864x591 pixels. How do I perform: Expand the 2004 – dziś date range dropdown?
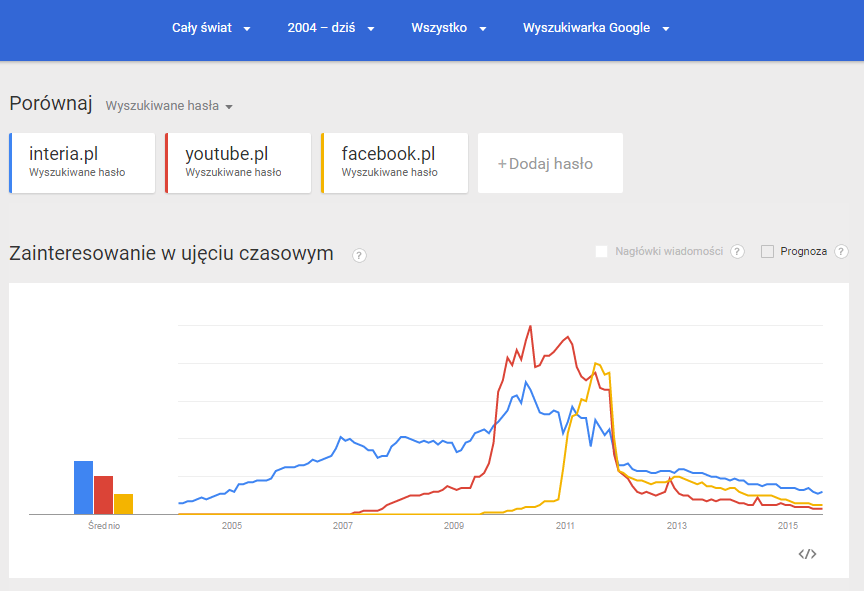tap(330, 28)
